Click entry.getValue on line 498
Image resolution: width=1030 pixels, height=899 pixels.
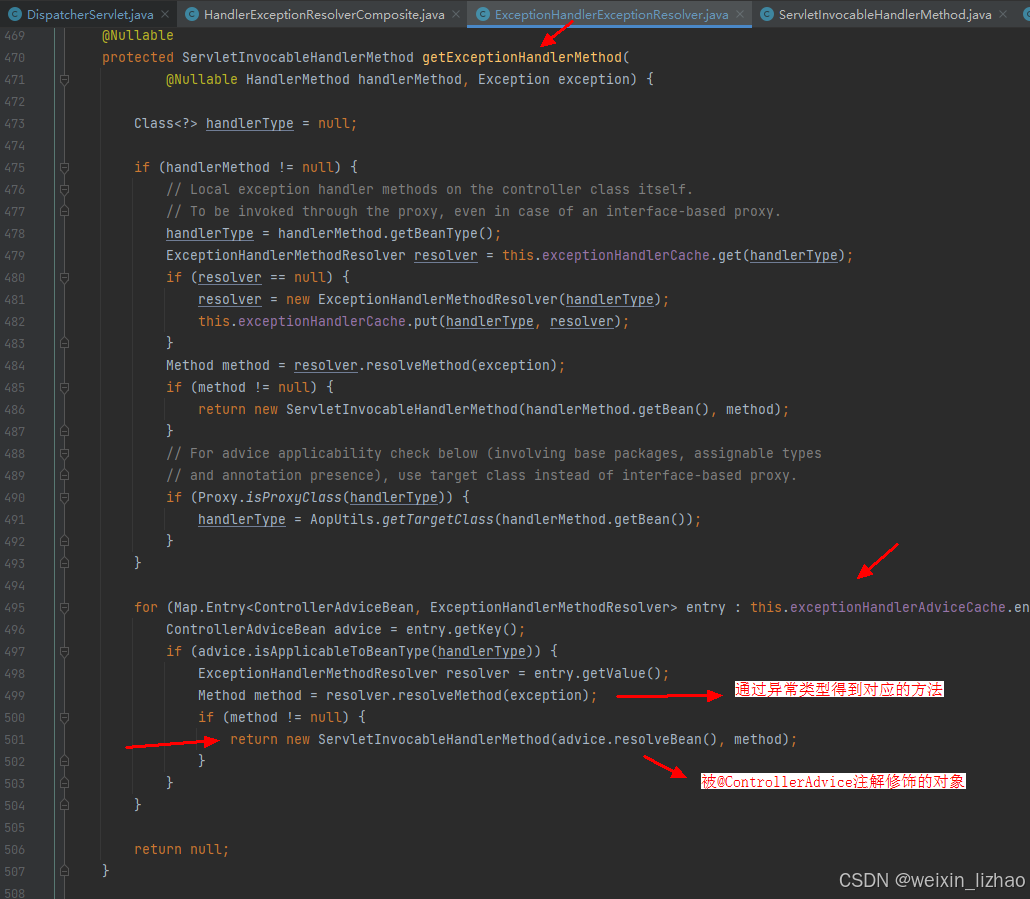590,674
